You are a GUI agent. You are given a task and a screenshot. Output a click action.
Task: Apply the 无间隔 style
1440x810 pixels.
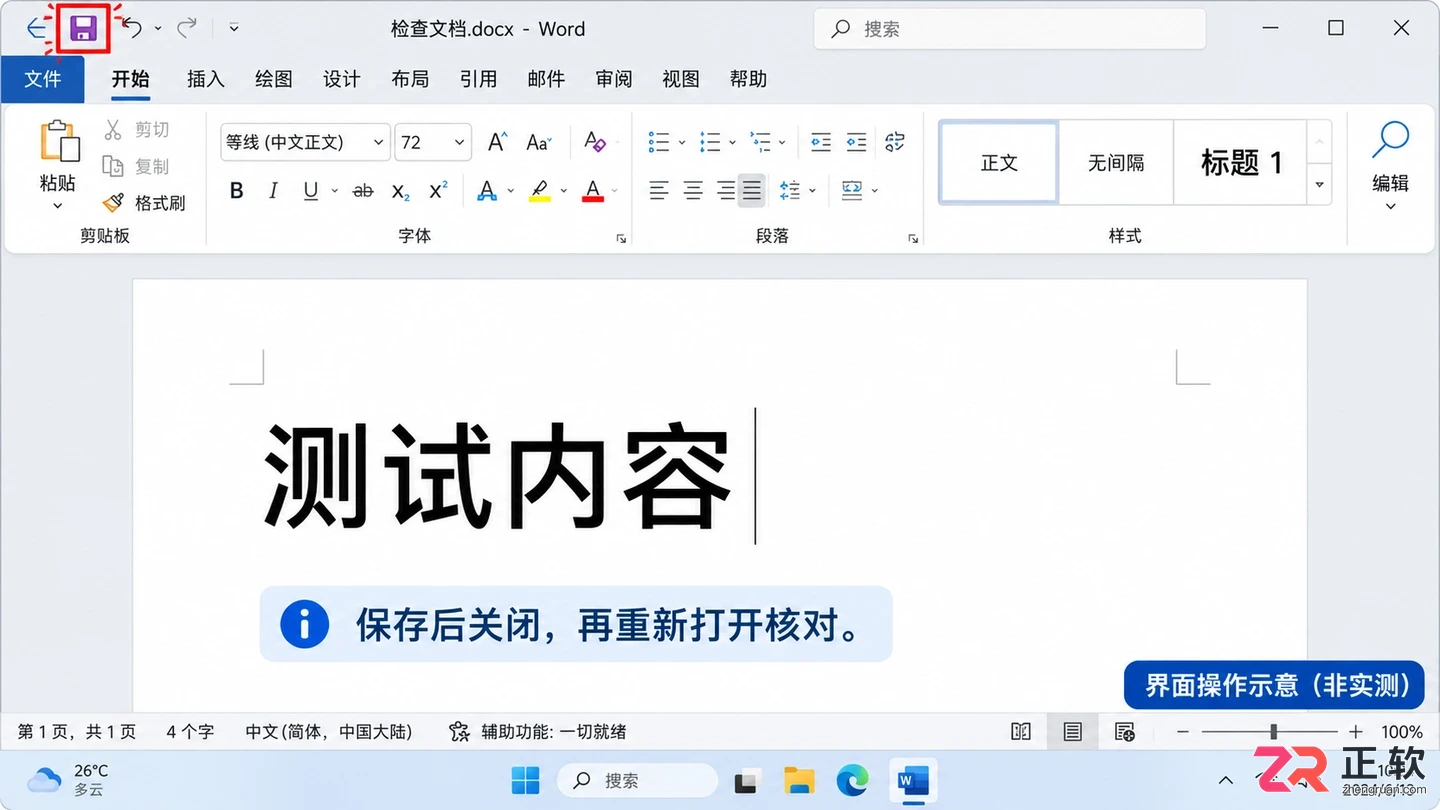click(1116, 162)
